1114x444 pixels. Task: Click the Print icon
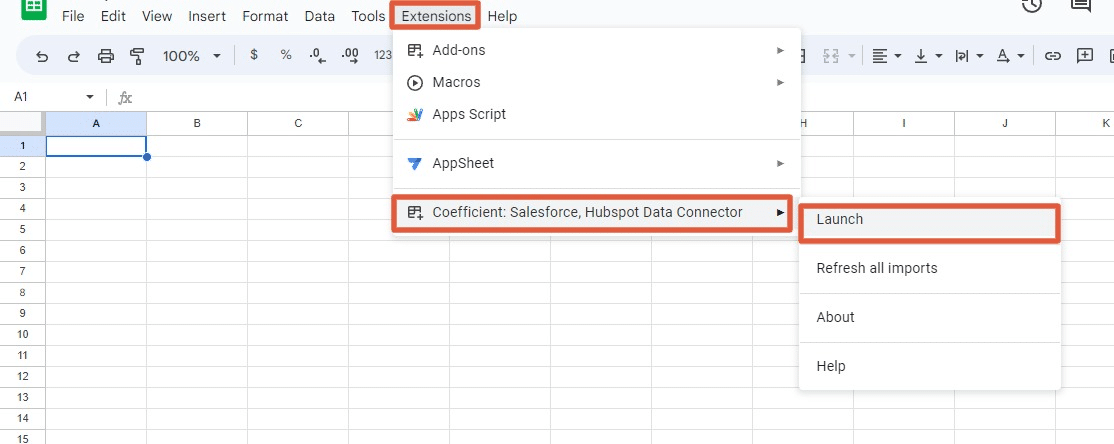coord(105,56)
